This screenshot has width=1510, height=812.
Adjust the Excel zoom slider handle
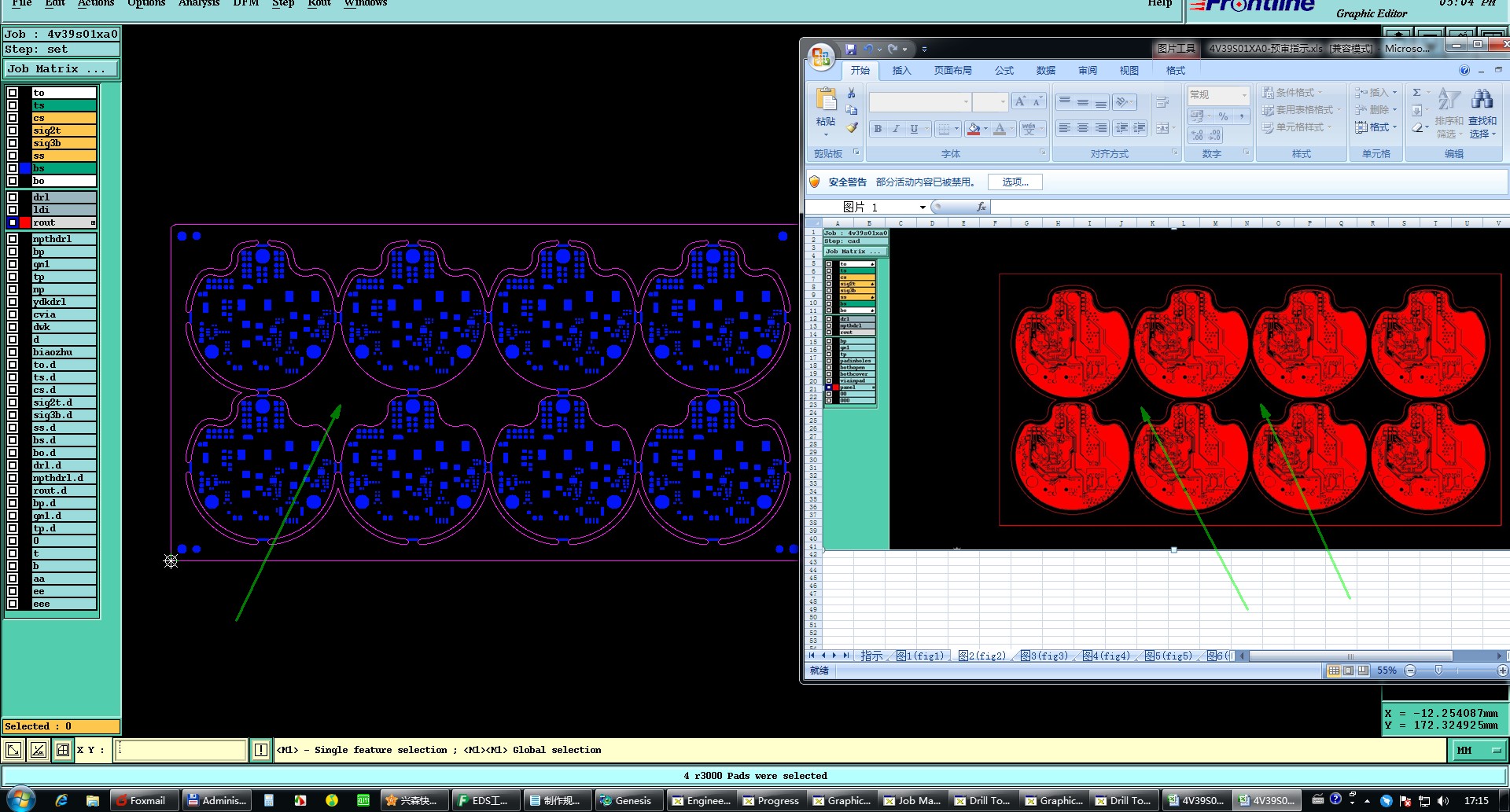coord(1438,671)
